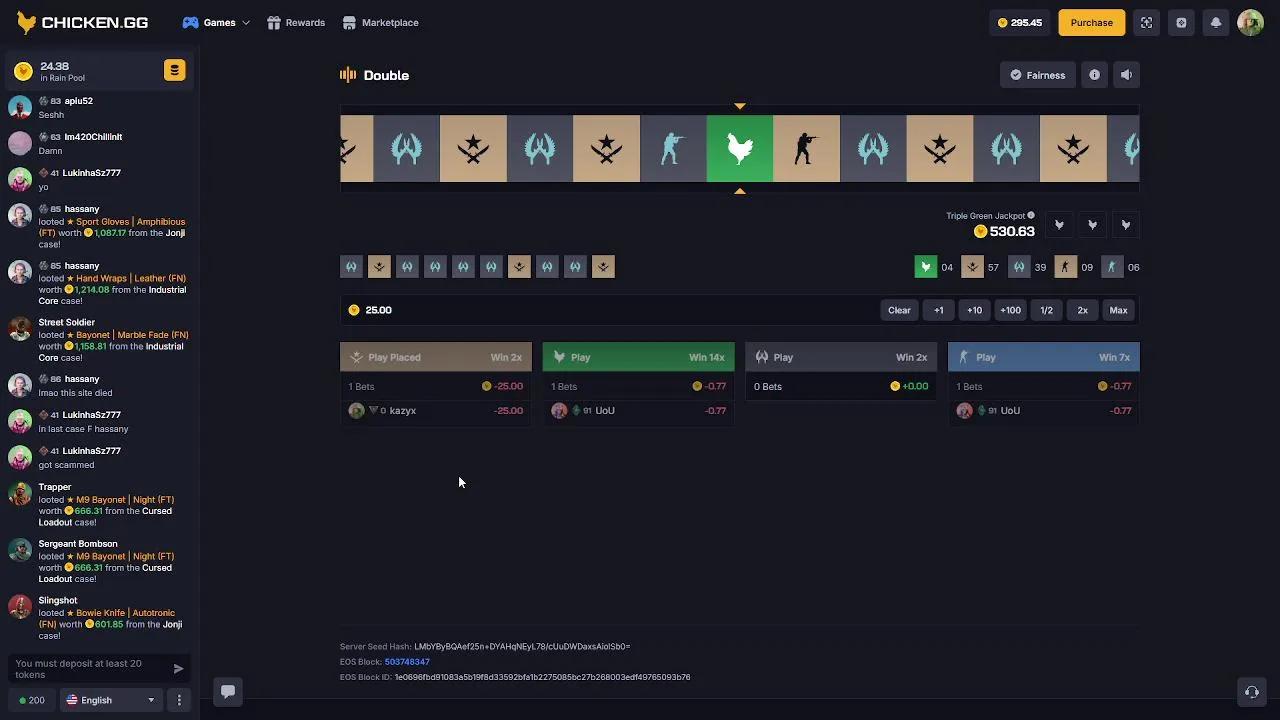The height and width of the screenshot is (720, 1280).
Task: Play on green Win 14x
Action: [638, 357]
